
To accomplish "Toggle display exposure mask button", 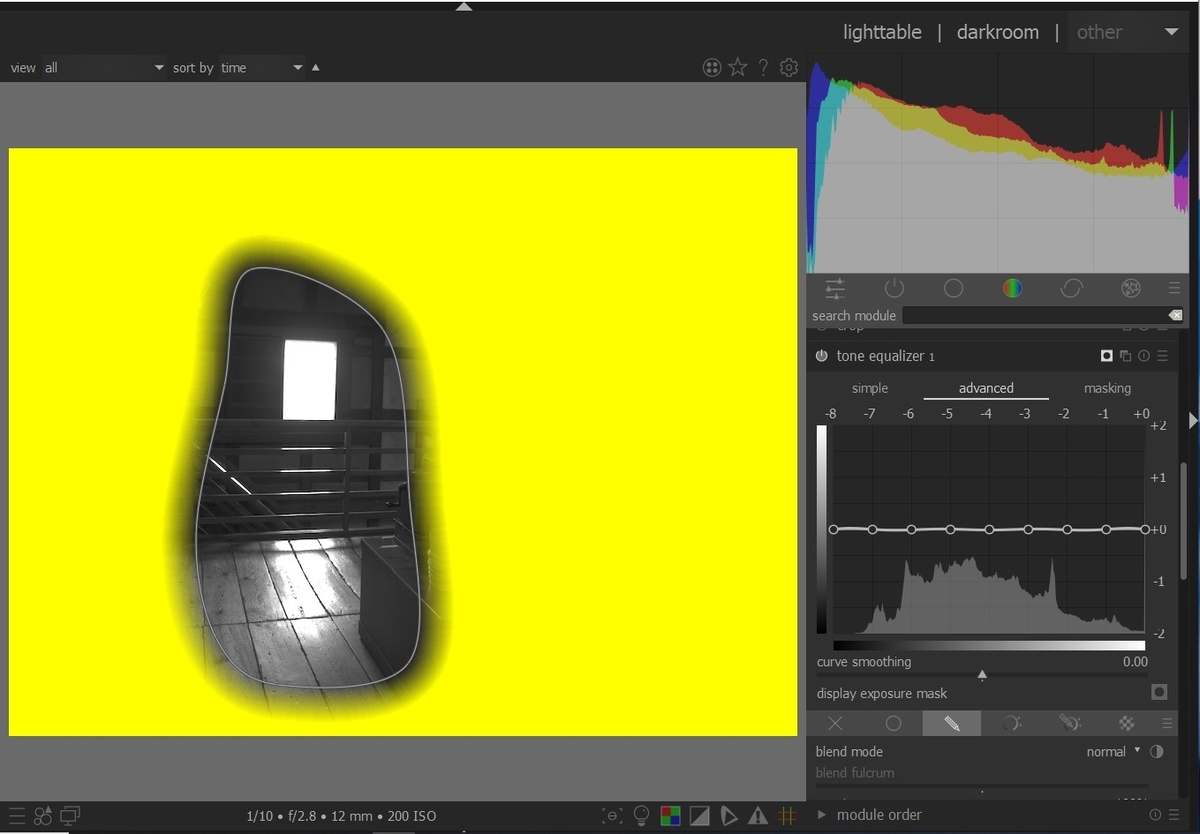I will coord(1159,692).
